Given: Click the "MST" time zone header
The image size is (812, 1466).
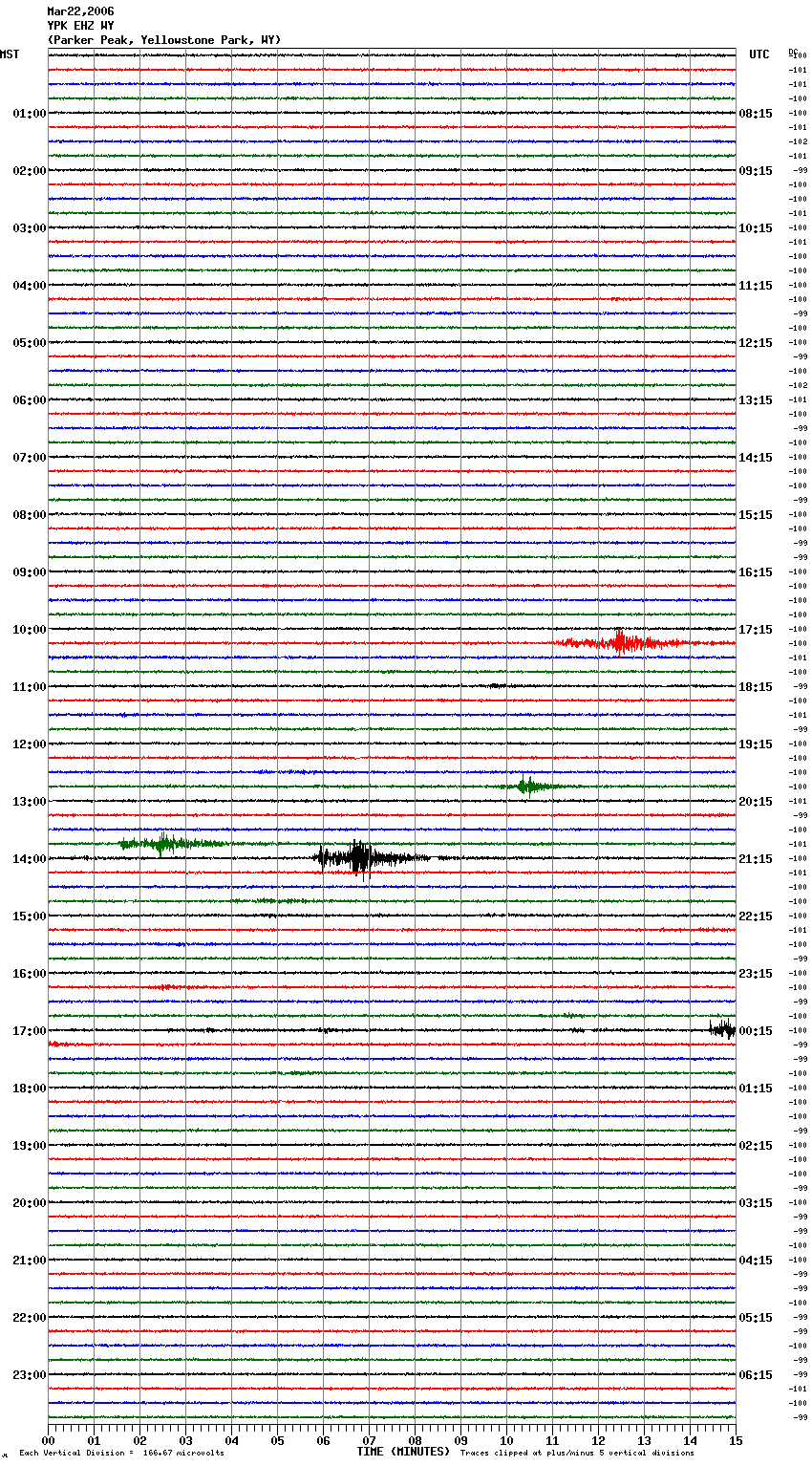Looking at the screenshot, I should [x=10, y=54].
